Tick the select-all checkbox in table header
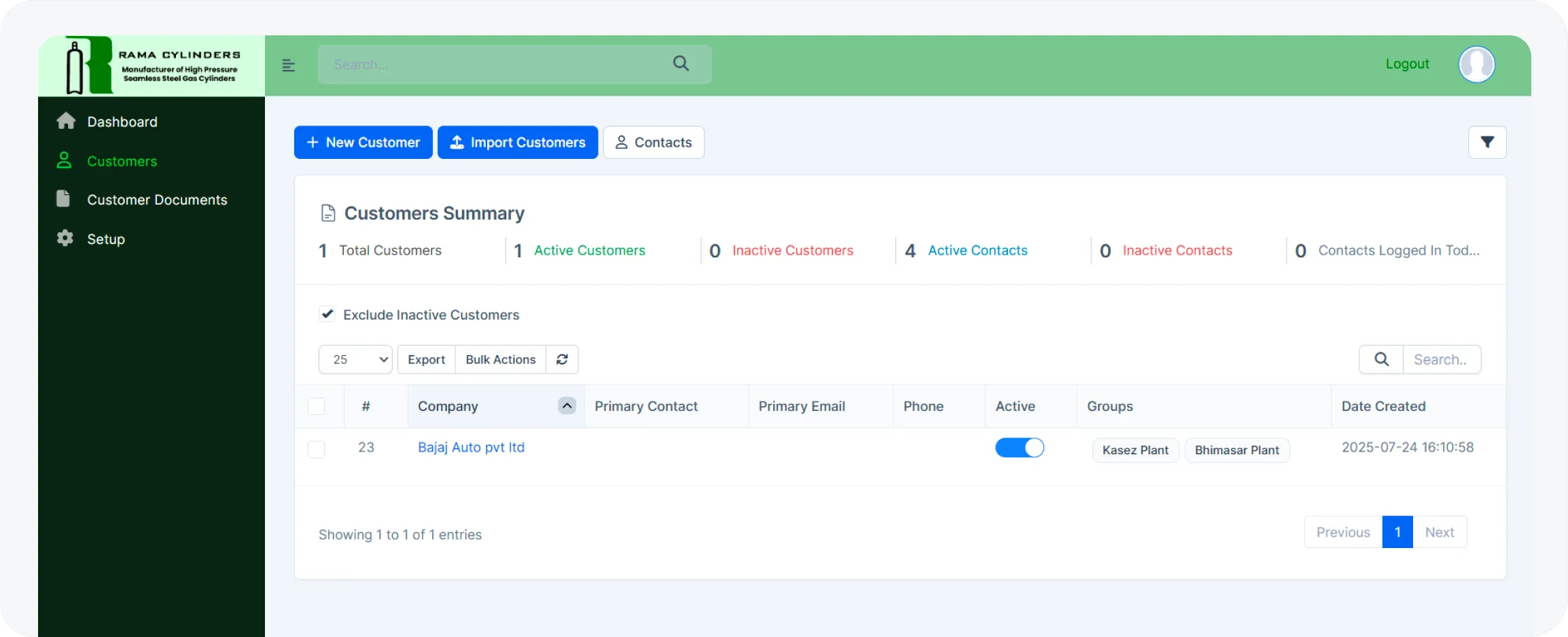This screenshot has width=1568, height=637. [316, 406]
